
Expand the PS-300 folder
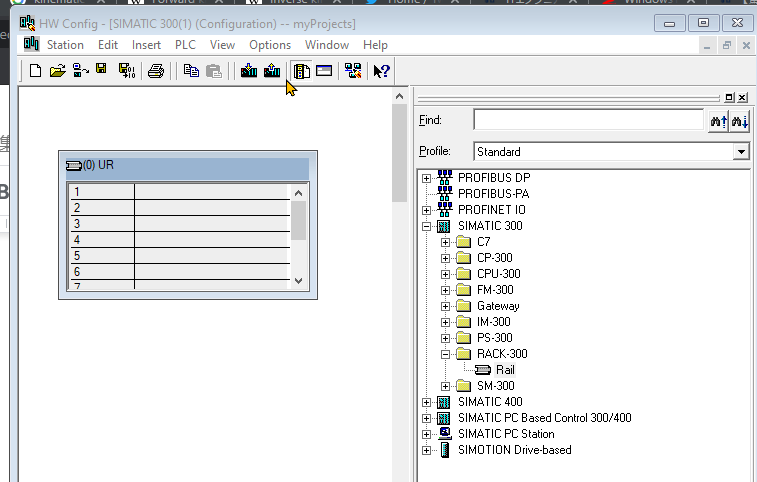click(x=446, y=338)
